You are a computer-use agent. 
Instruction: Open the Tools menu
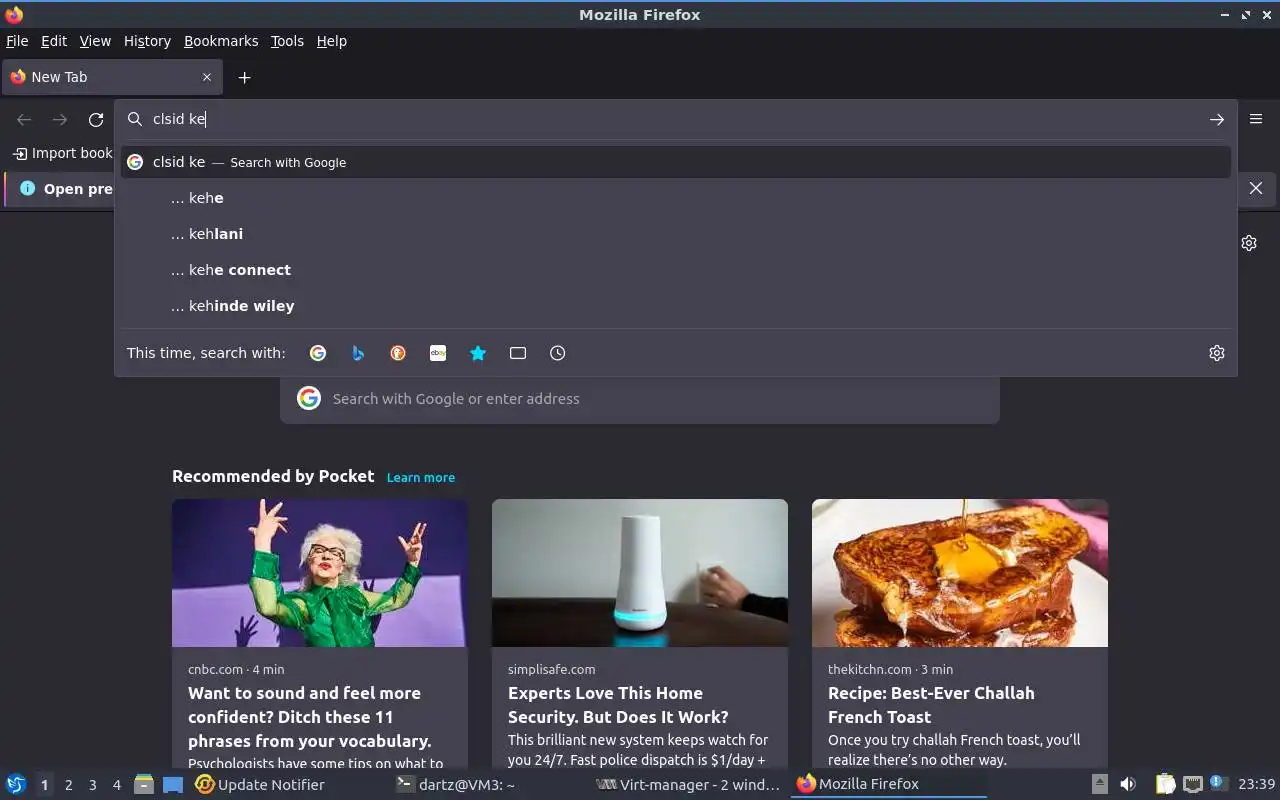tap(287, 41)
